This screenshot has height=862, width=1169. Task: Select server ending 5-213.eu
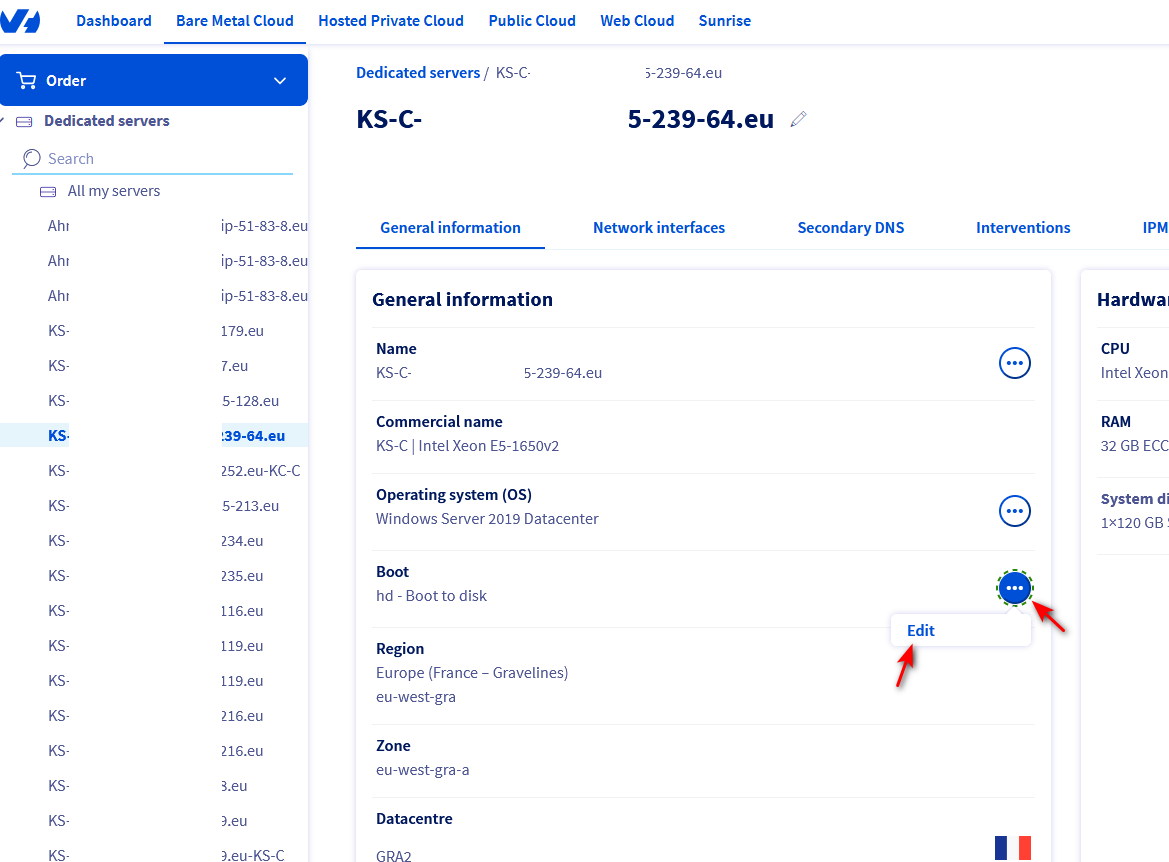163,506
